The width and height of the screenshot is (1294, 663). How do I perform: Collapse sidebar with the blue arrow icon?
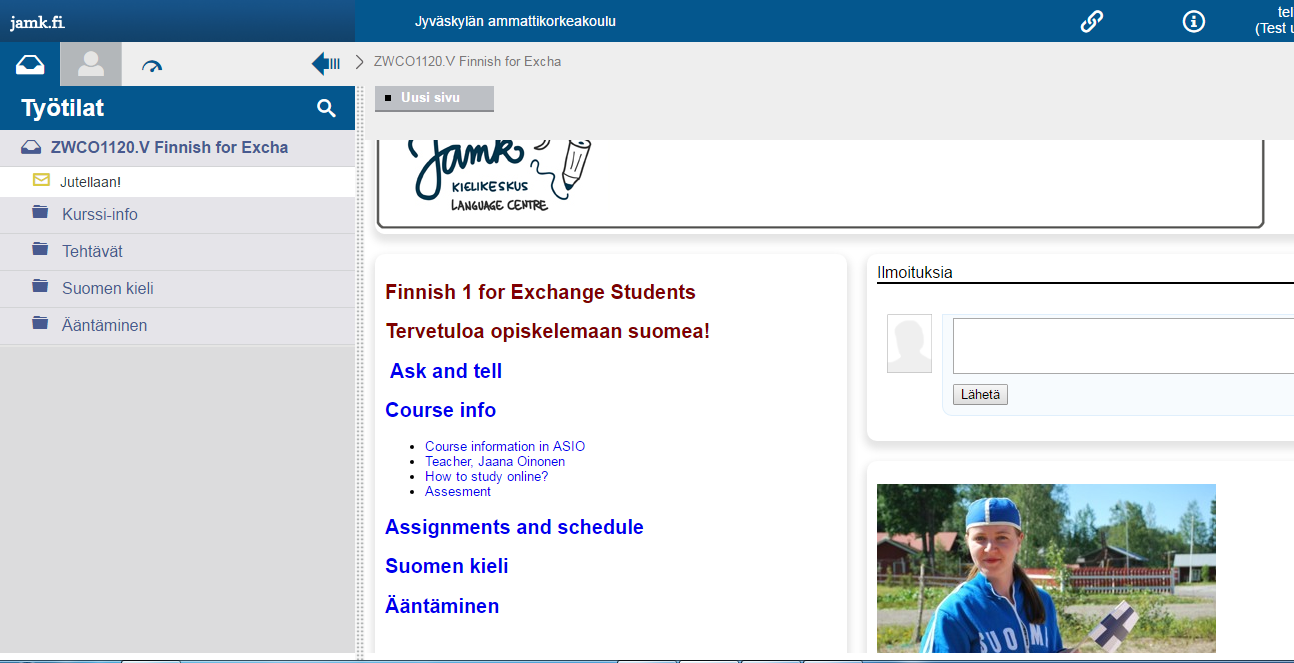[x=326, y=64]
